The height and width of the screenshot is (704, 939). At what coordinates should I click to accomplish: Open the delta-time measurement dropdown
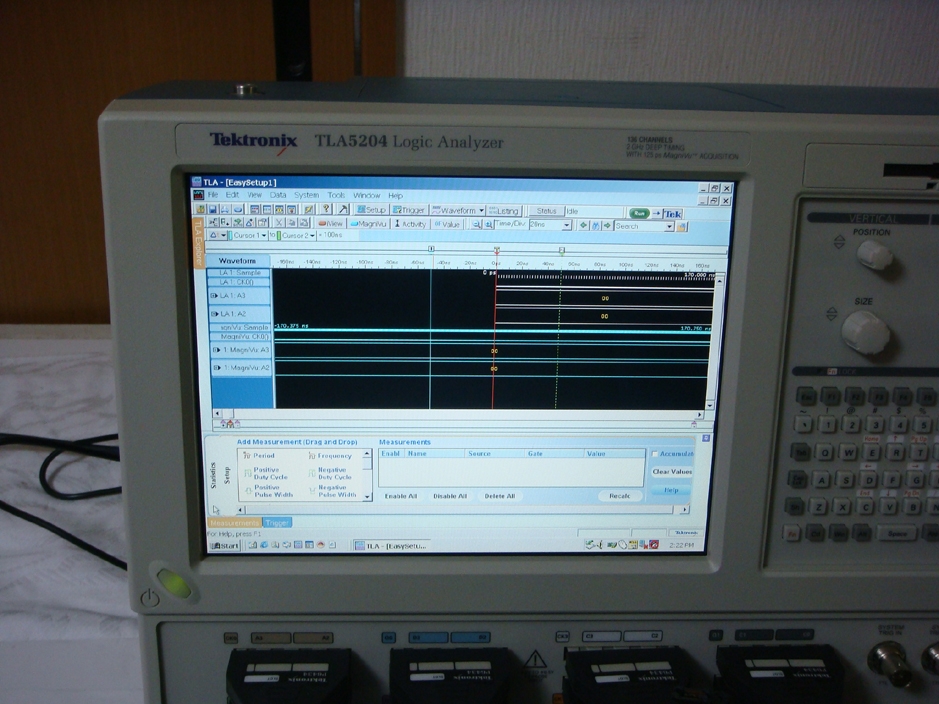coord(223,235)
